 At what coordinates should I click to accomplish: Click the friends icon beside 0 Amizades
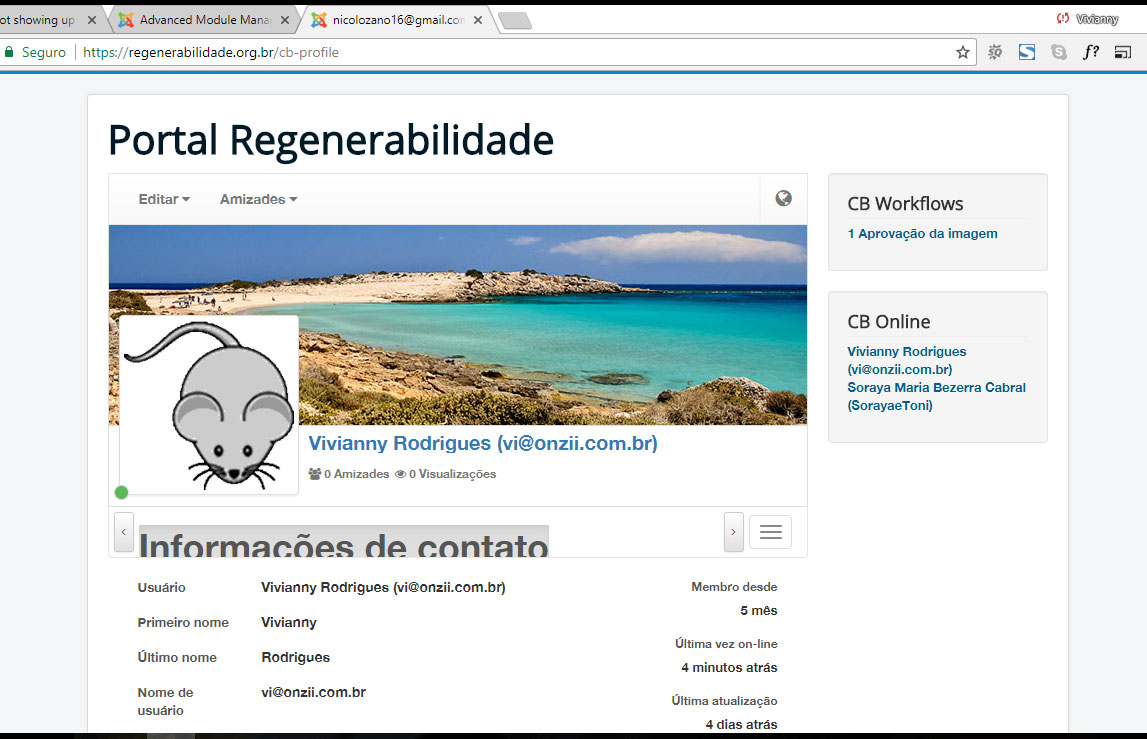tap(315, 473)
